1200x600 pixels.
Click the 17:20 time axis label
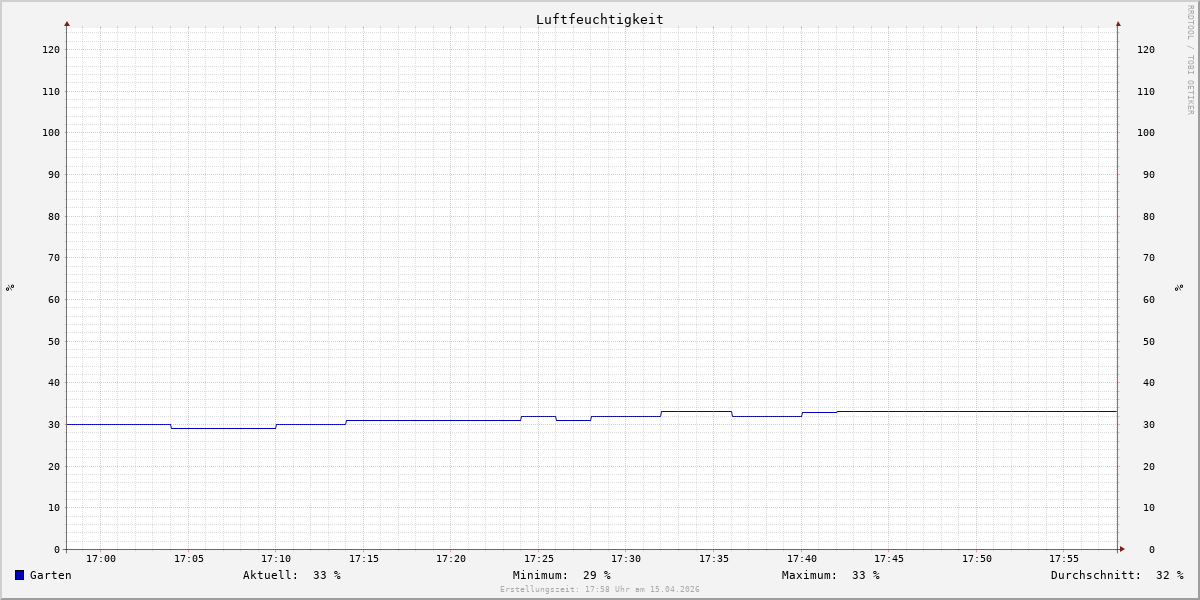451,558
